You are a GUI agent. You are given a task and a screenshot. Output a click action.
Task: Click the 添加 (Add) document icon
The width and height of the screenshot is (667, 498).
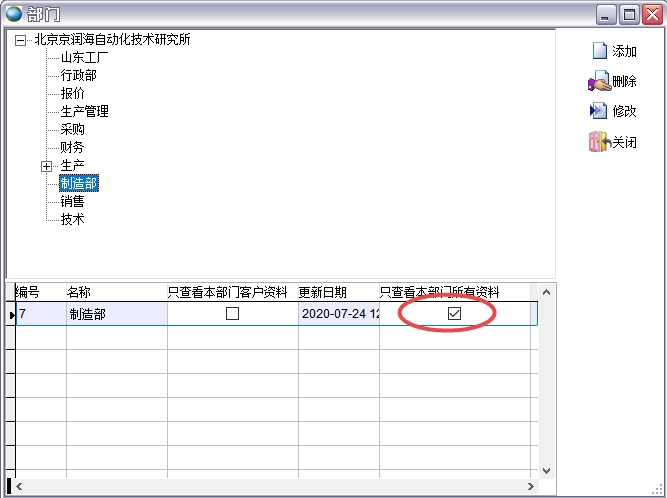(x=599, y=51)
